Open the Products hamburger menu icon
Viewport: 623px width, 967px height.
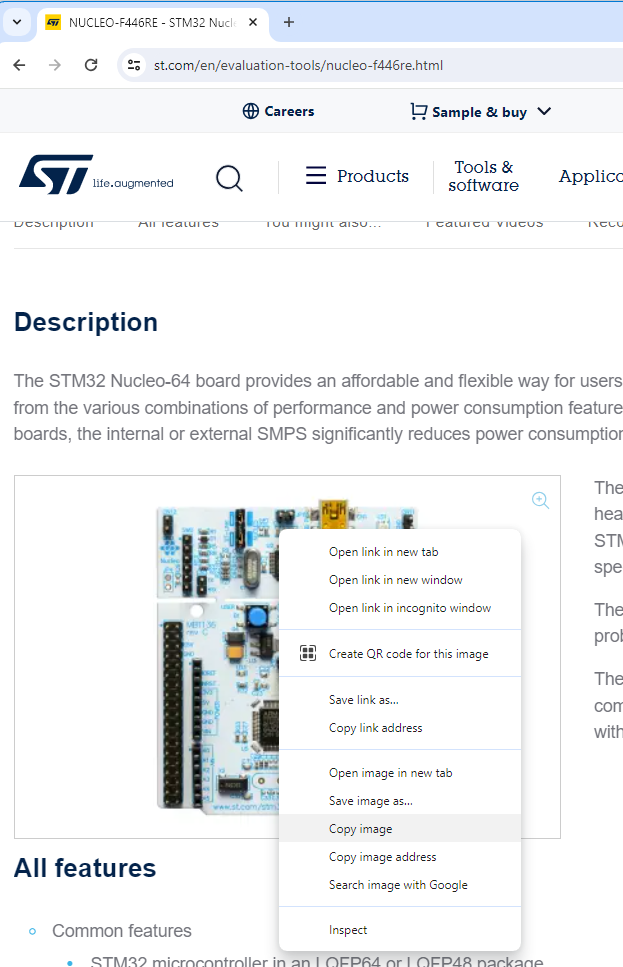coord(316,176)
